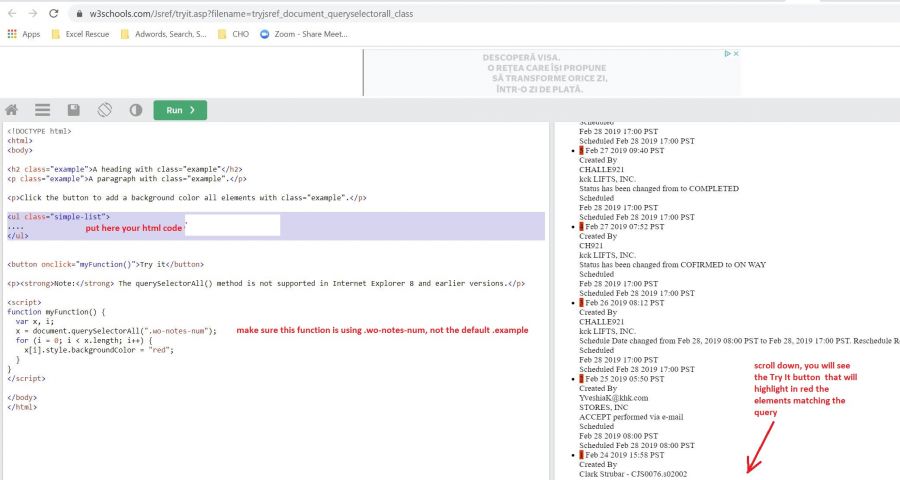Open the CHO bookmark folder

[234, 34]
